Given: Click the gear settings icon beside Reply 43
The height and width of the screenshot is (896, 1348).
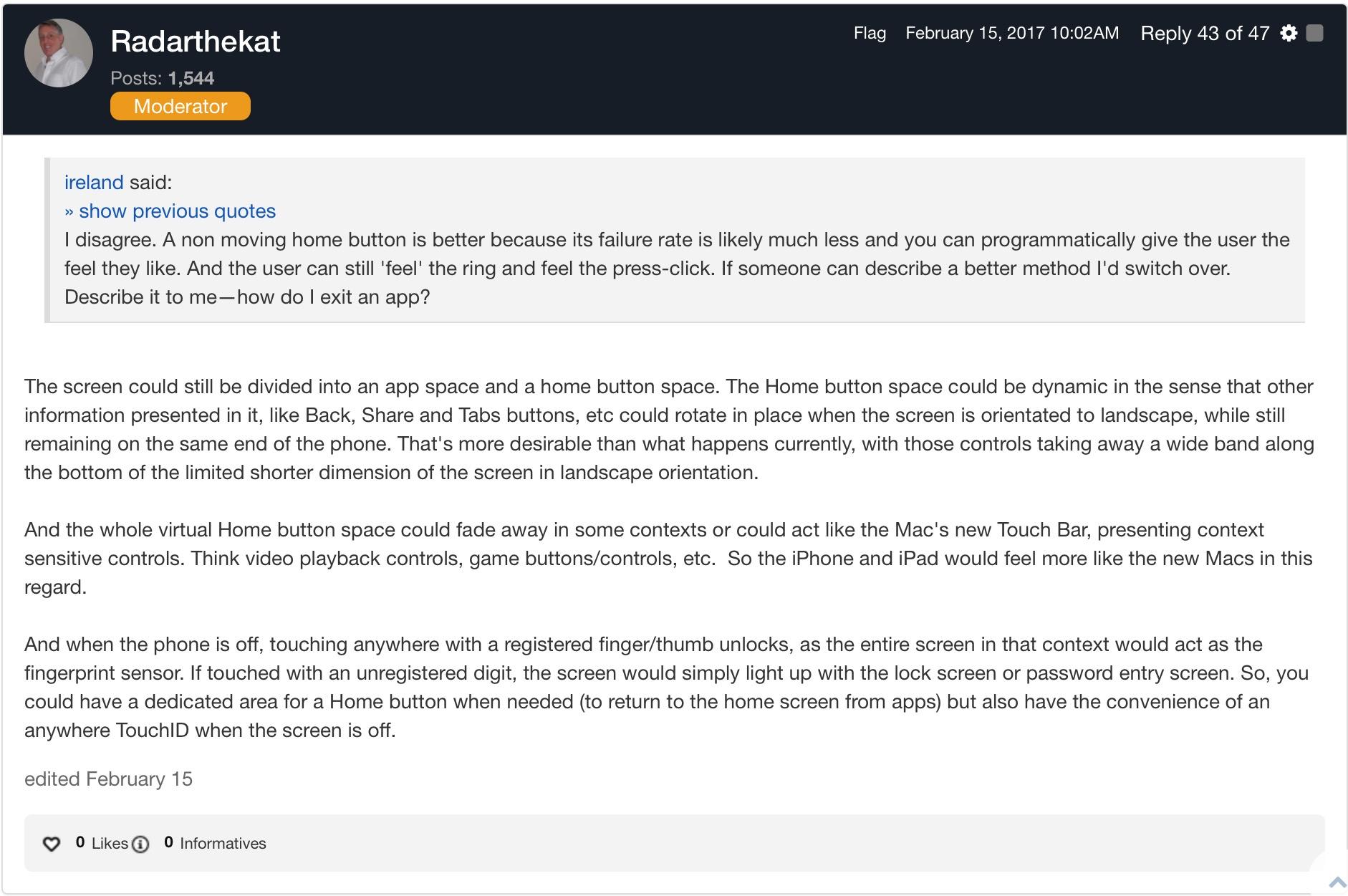Looking at the screenshot, I should pos(1289,33).
